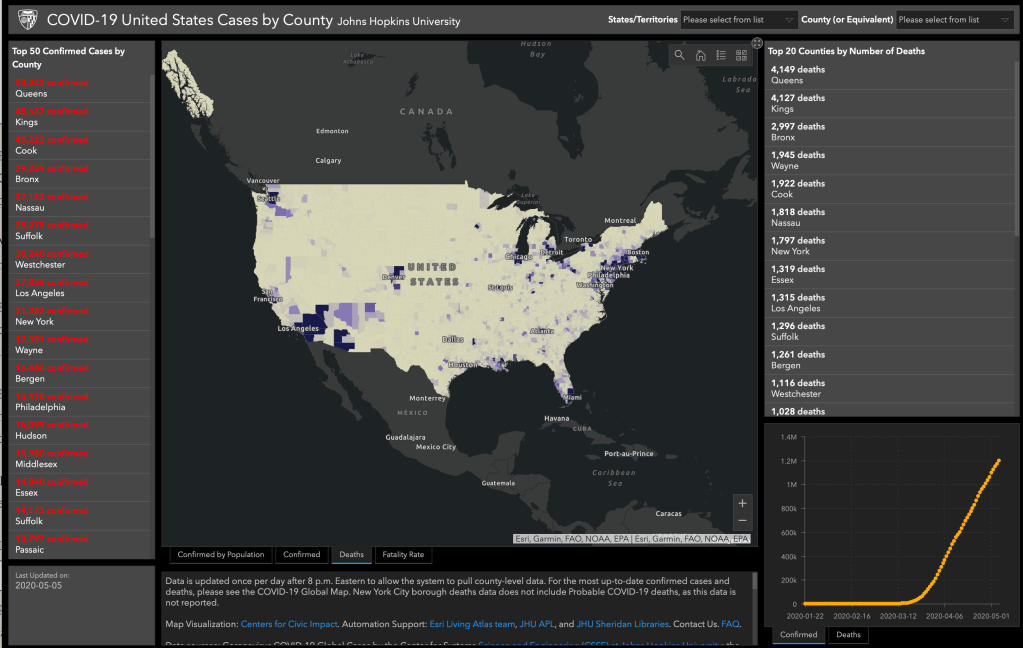The image size is (1023, 648).
Task: Switch map to Confirmed by Population tab
Action: [221, 555]
